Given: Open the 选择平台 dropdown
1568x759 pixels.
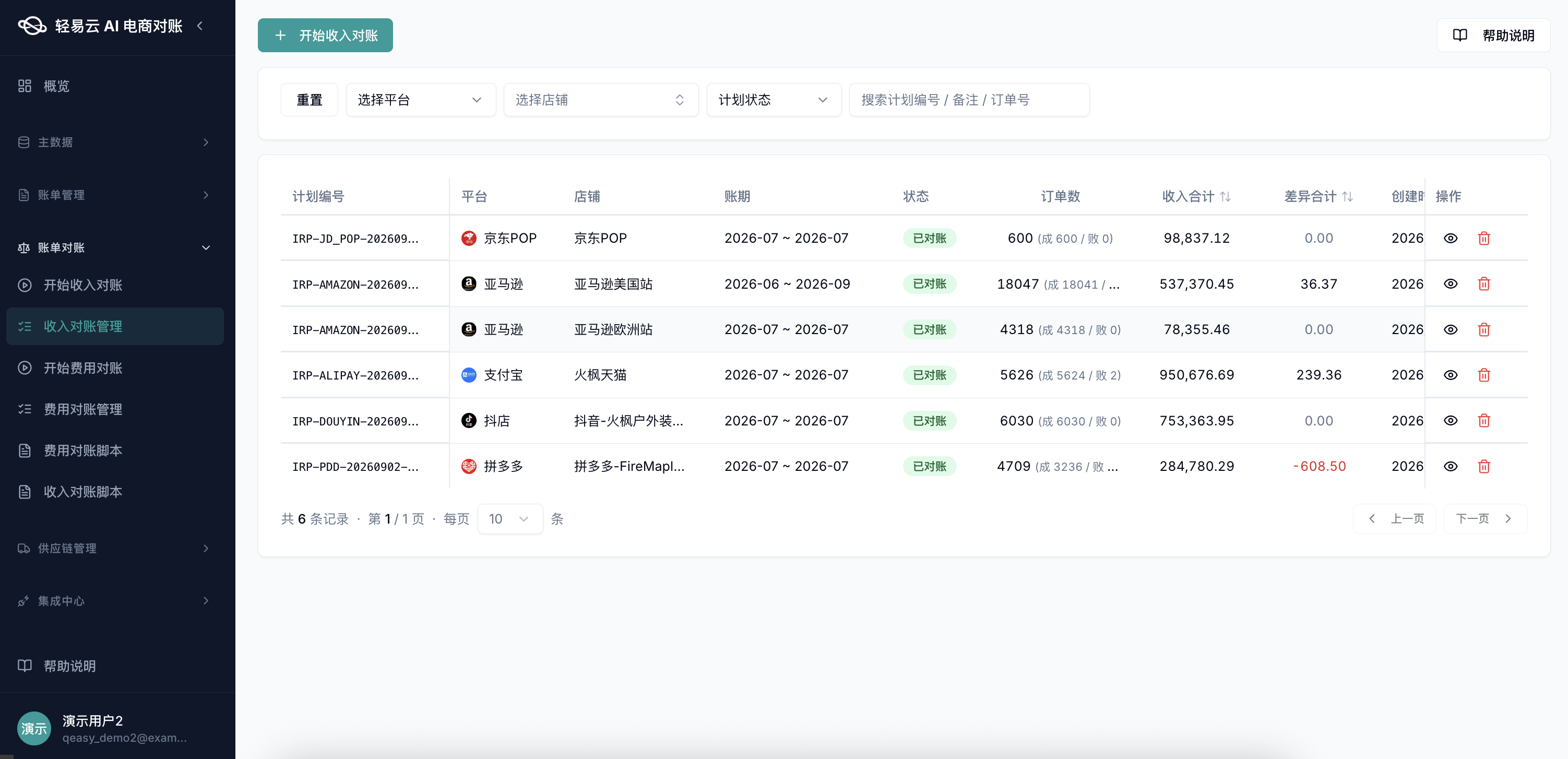Looking at the screenshot, I should [421, 100].
